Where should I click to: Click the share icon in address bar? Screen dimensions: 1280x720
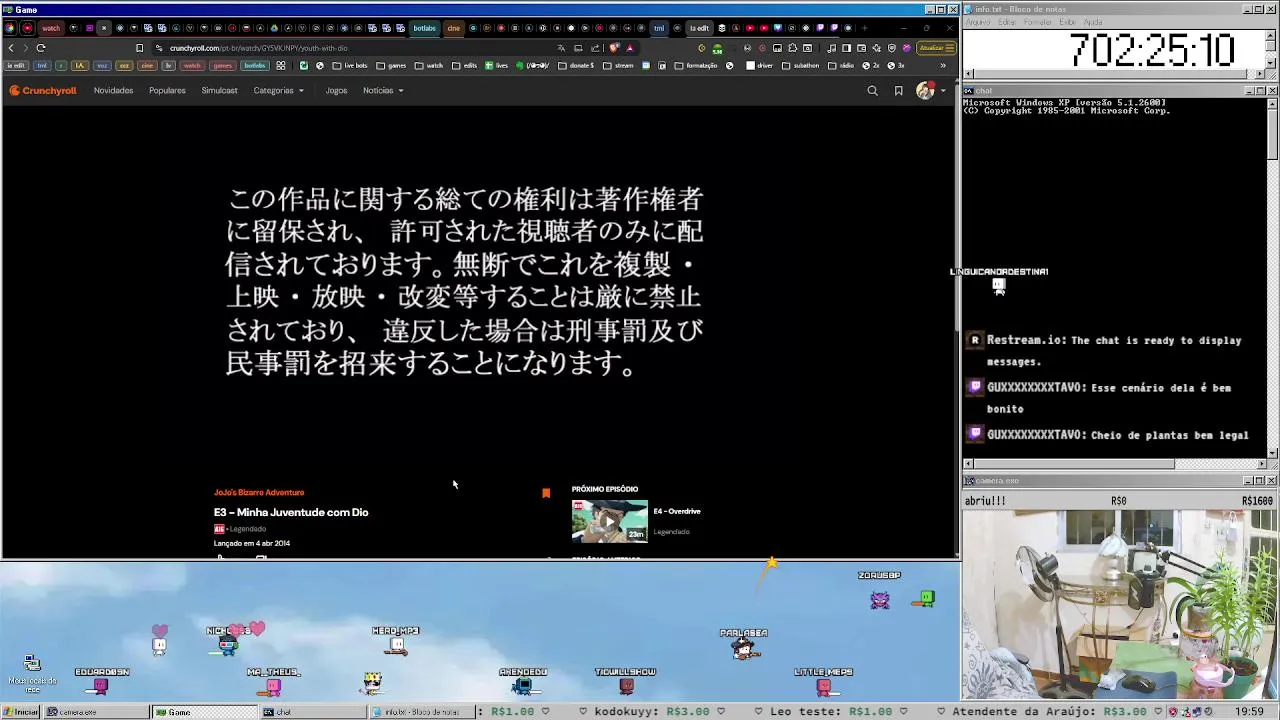[595, 48]
